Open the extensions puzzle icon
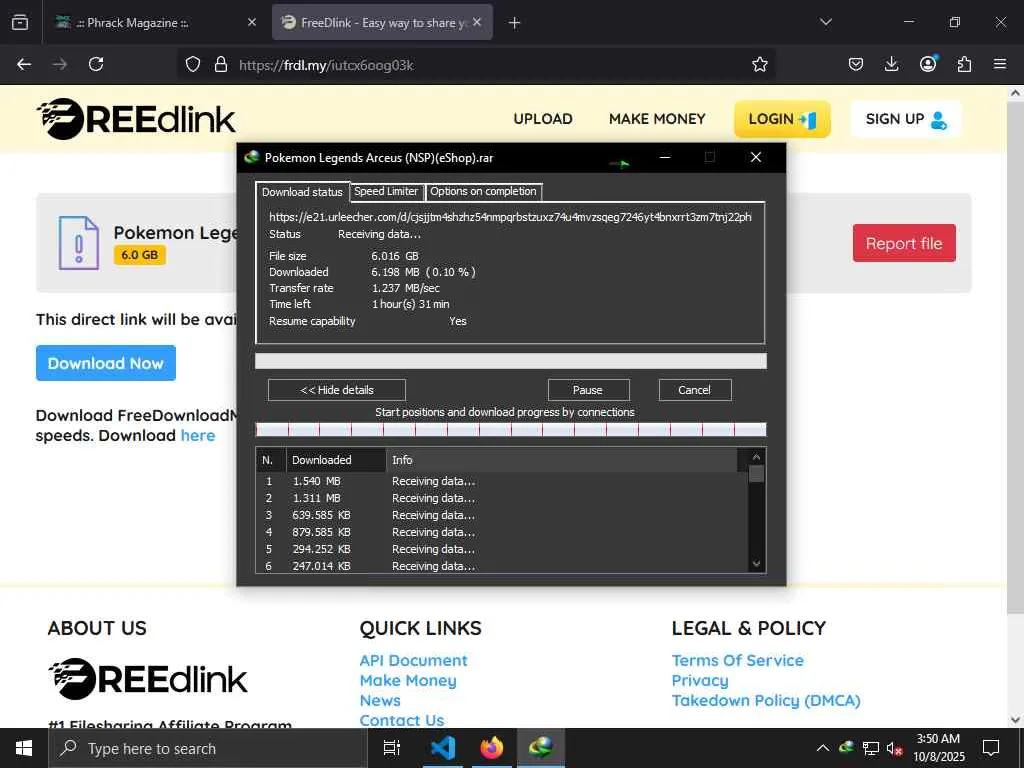Image resolution: width=1024 pixels, height=768 pixels. point(964,64)
